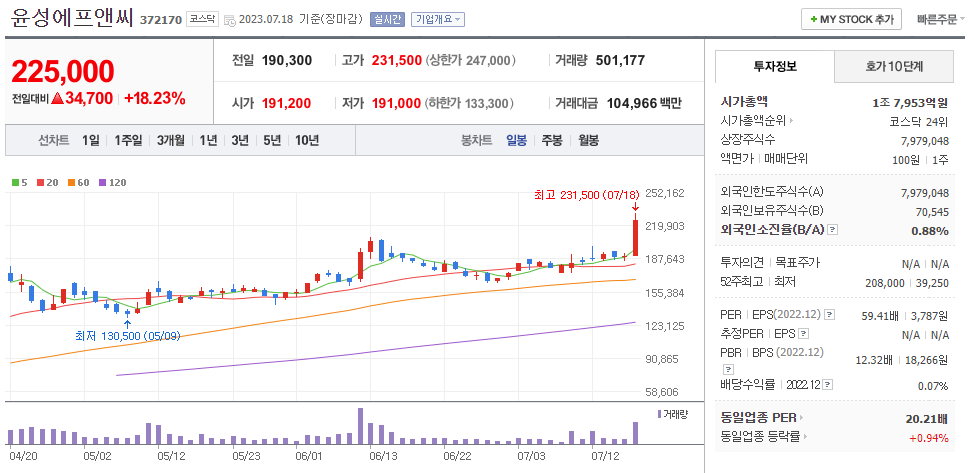The image size is (974, 473).
Task: Select the 일봉 daily candle chart
Action: coord(516,140)
